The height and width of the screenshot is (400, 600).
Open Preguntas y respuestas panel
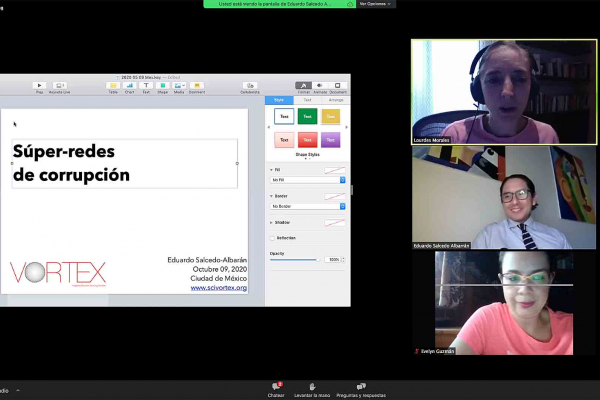coord(361,390)
